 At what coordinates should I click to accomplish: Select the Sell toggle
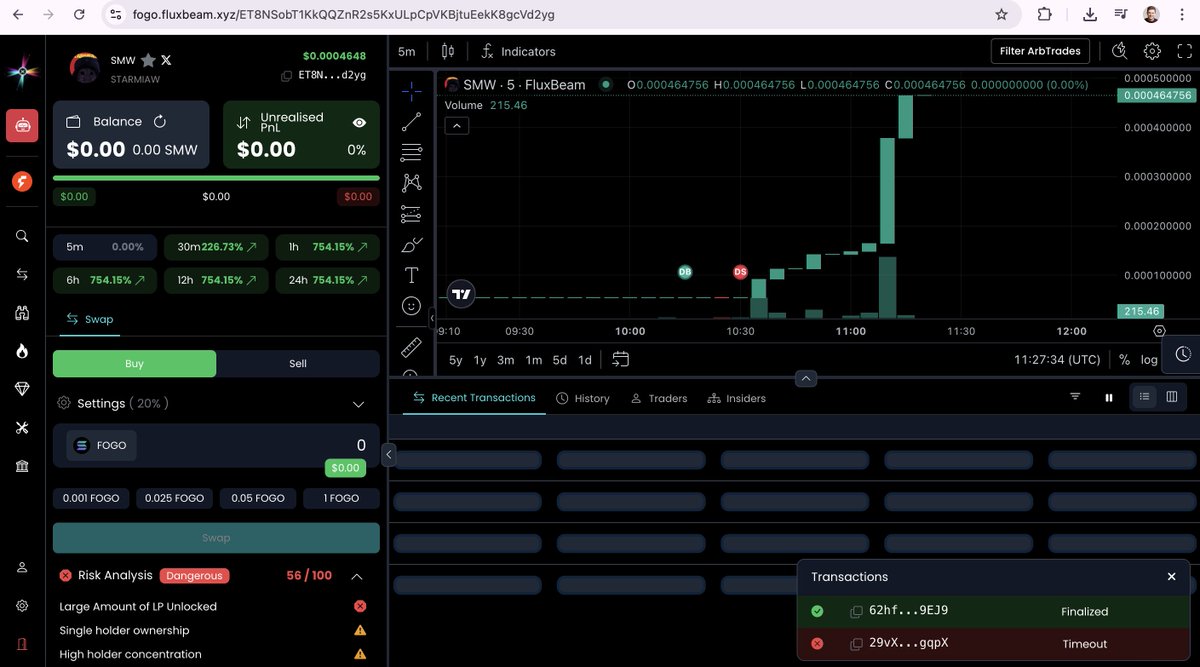point(298,364)
